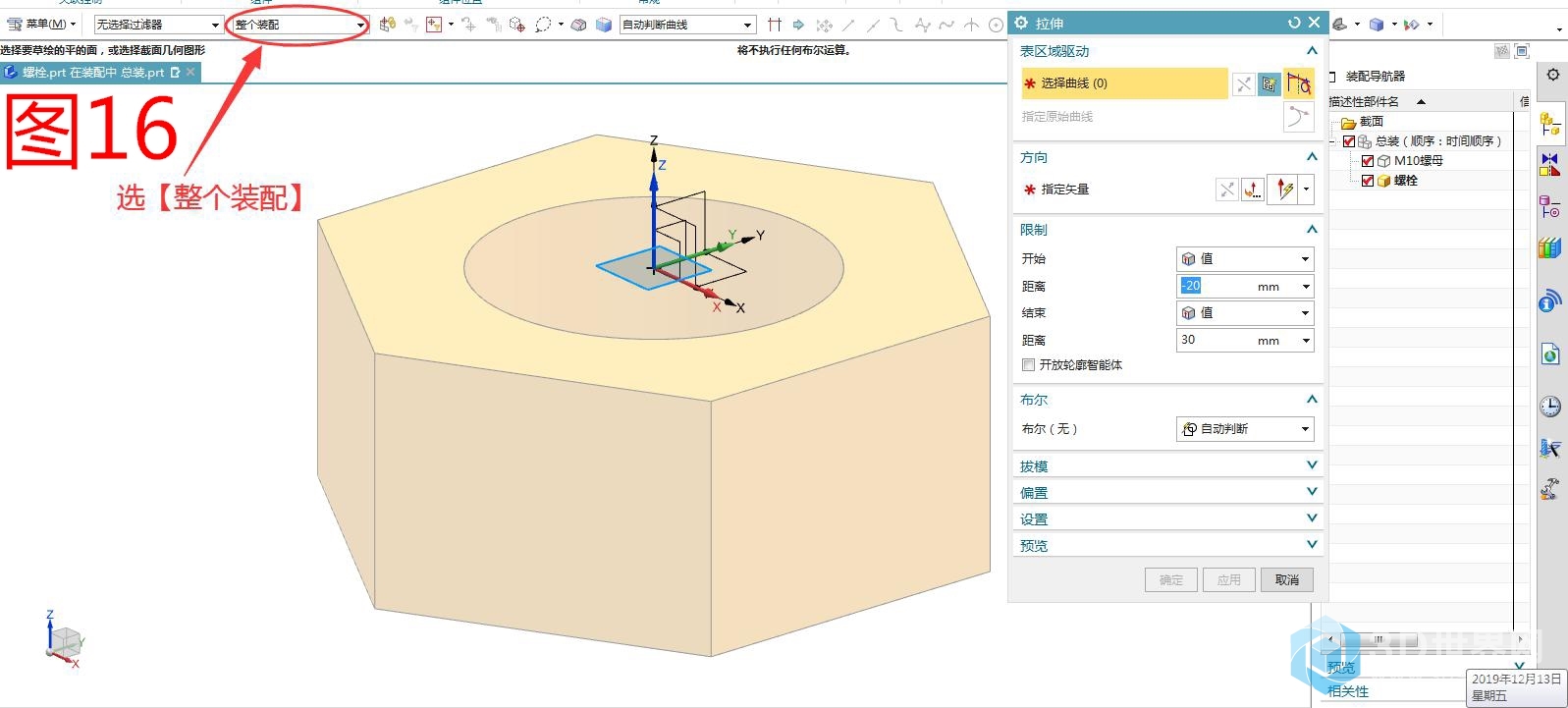Image resolution: width=1568 pixels, height=708 pixels.
Task: Collapse the 限制 section
Action: pos(1311,229)
